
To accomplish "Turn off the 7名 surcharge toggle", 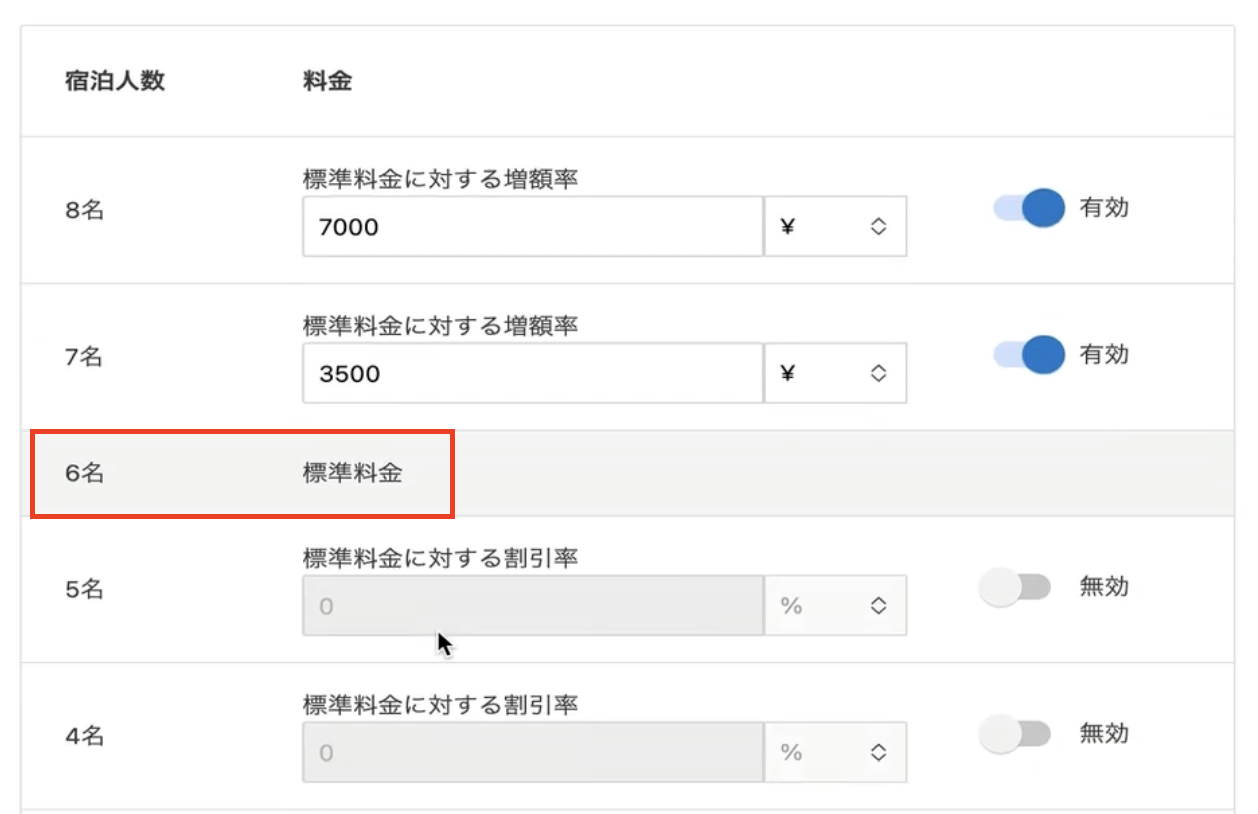I will coord(1028,354).
